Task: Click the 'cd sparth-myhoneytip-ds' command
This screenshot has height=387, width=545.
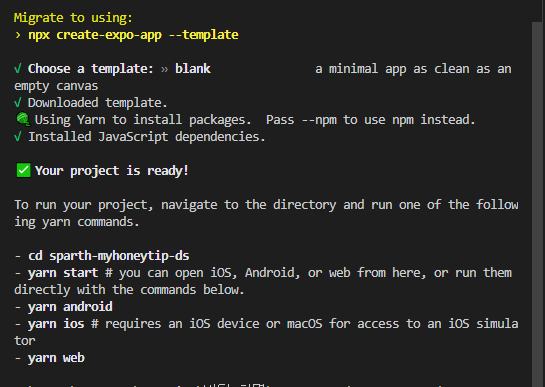Action: [109, 256]
